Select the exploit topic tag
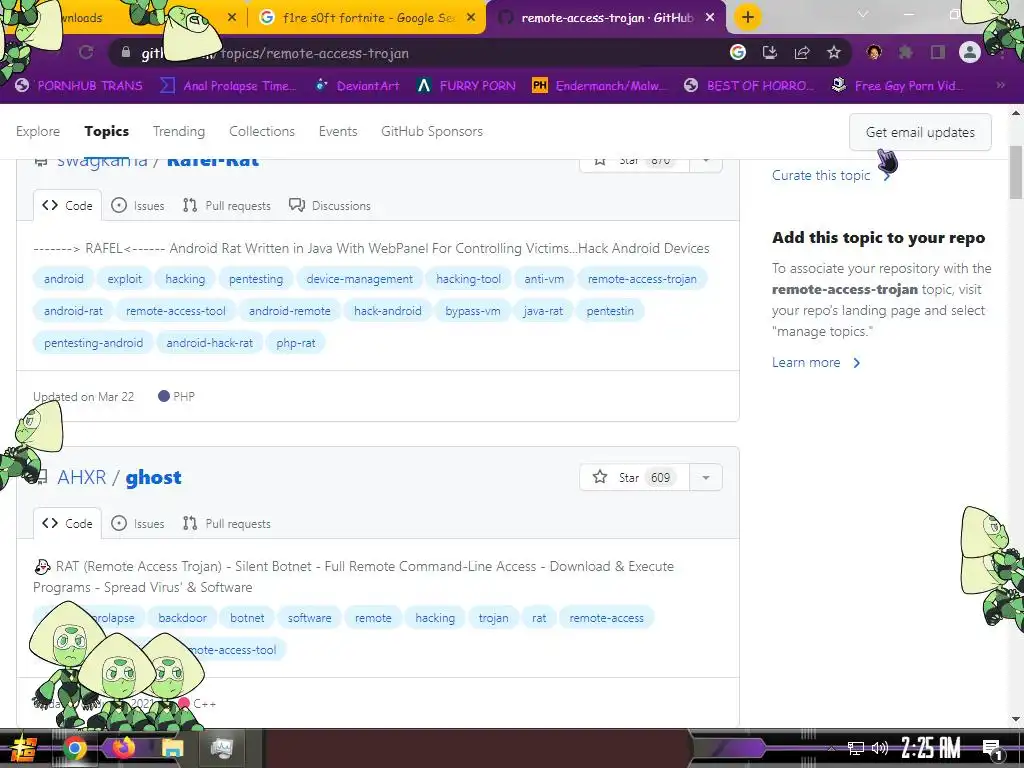This screenshot has width=1024, height=768. tap(124, 279)
